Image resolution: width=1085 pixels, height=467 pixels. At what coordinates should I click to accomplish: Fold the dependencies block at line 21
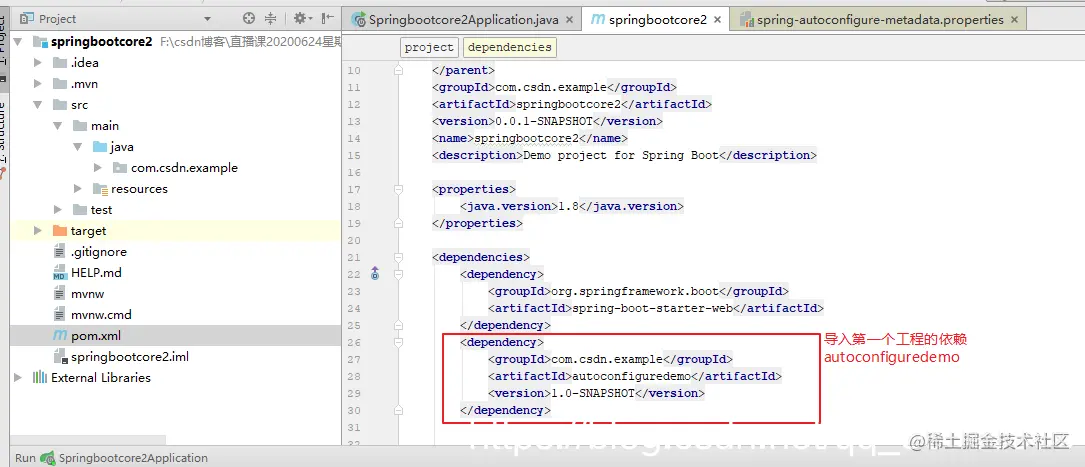399,257
